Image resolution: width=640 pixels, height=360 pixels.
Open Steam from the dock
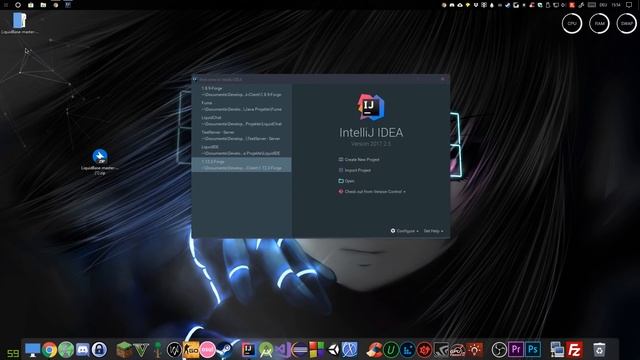point(224,350)
